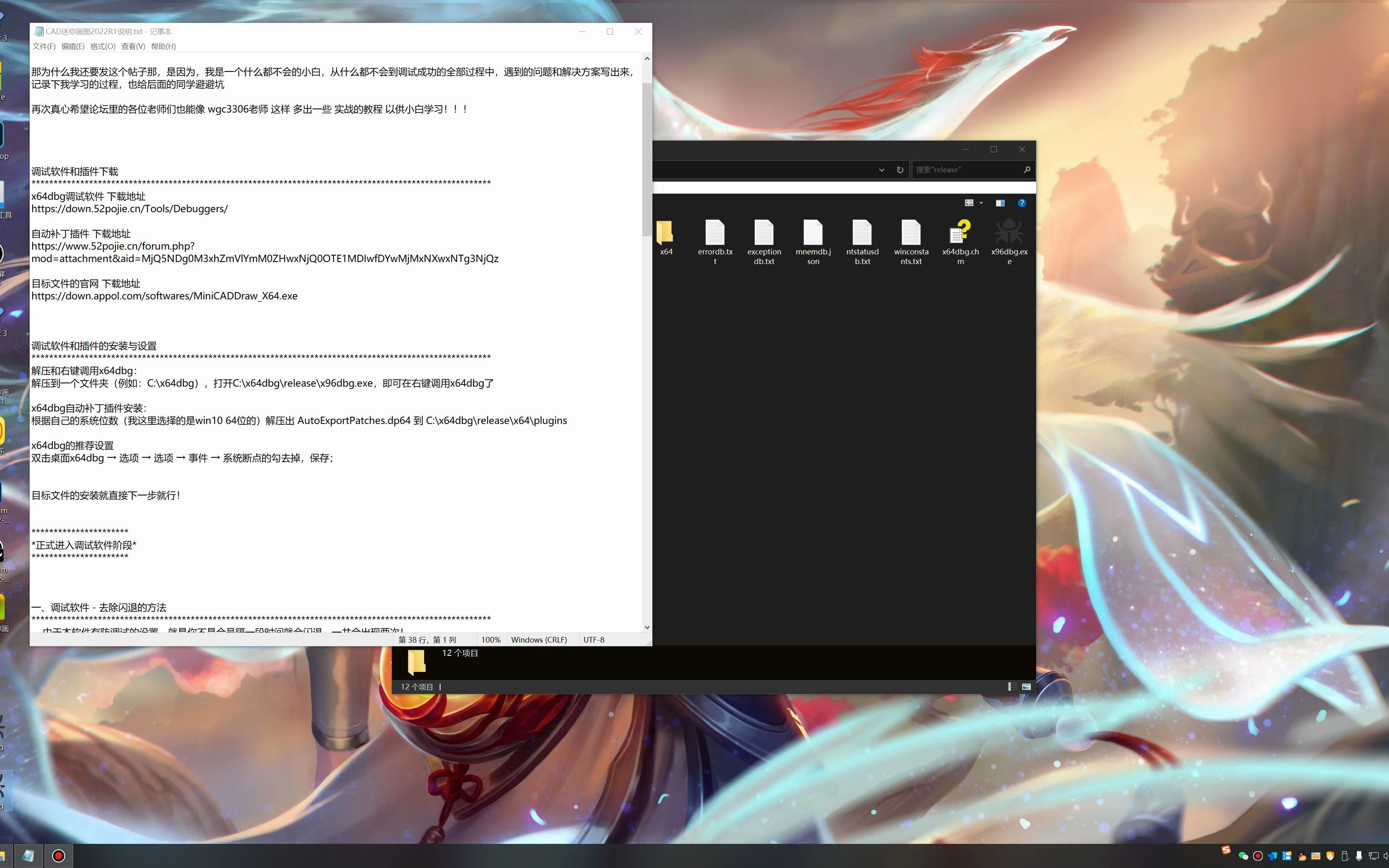Click the line 一、调试软件 - 去除闪退的方法
Screen dimensions: 1389x868
pyautogui.click(x=99, y=607)
